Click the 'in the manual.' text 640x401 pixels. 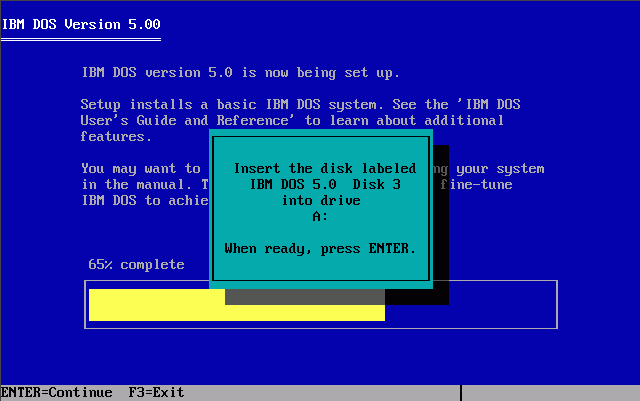click(136, 184)
